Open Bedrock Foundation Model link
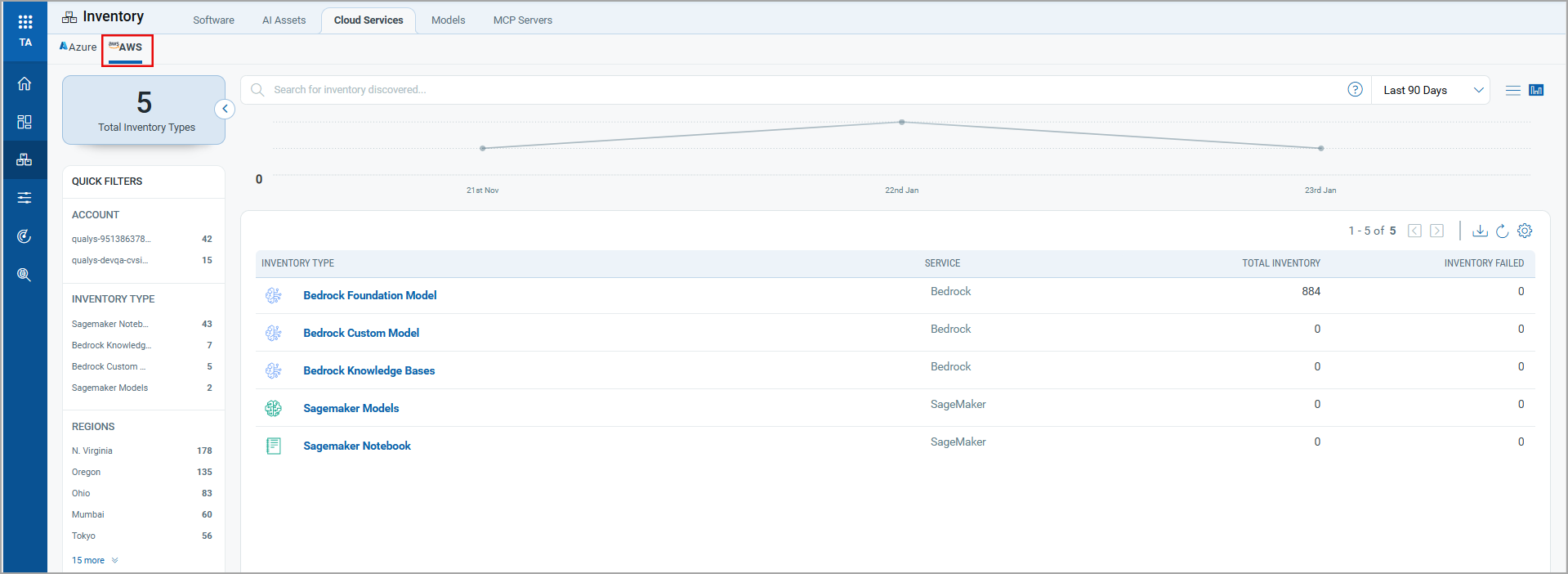 click(370, 295)
